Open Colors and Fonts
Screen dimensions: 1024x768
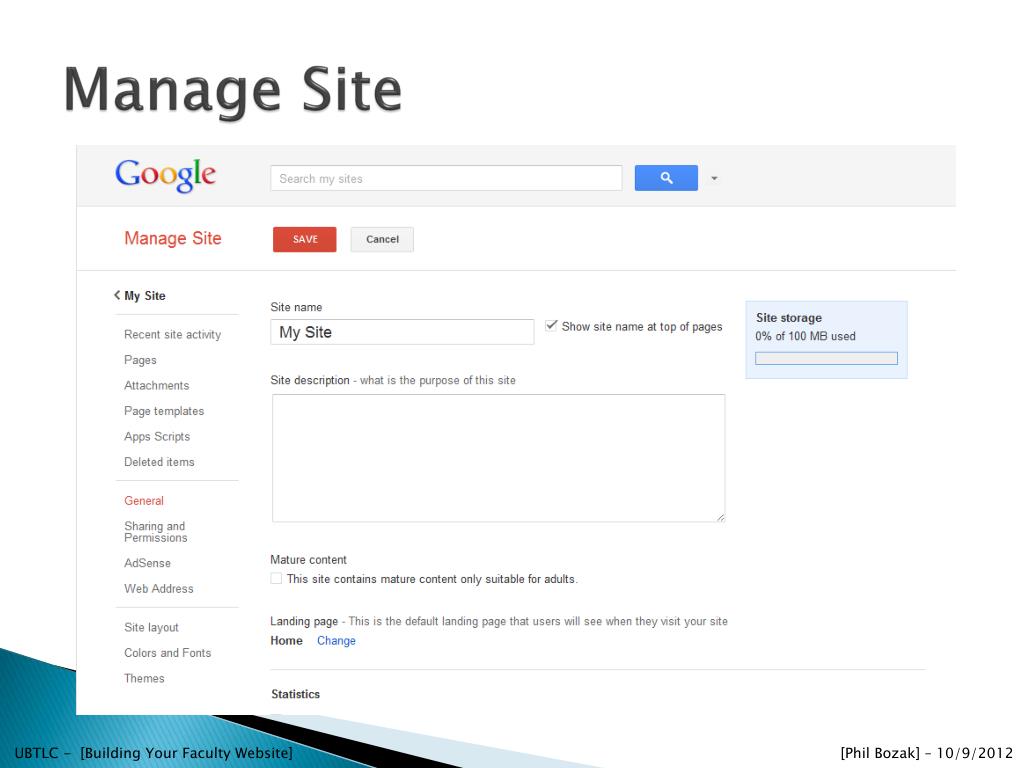tap(168, 653)
